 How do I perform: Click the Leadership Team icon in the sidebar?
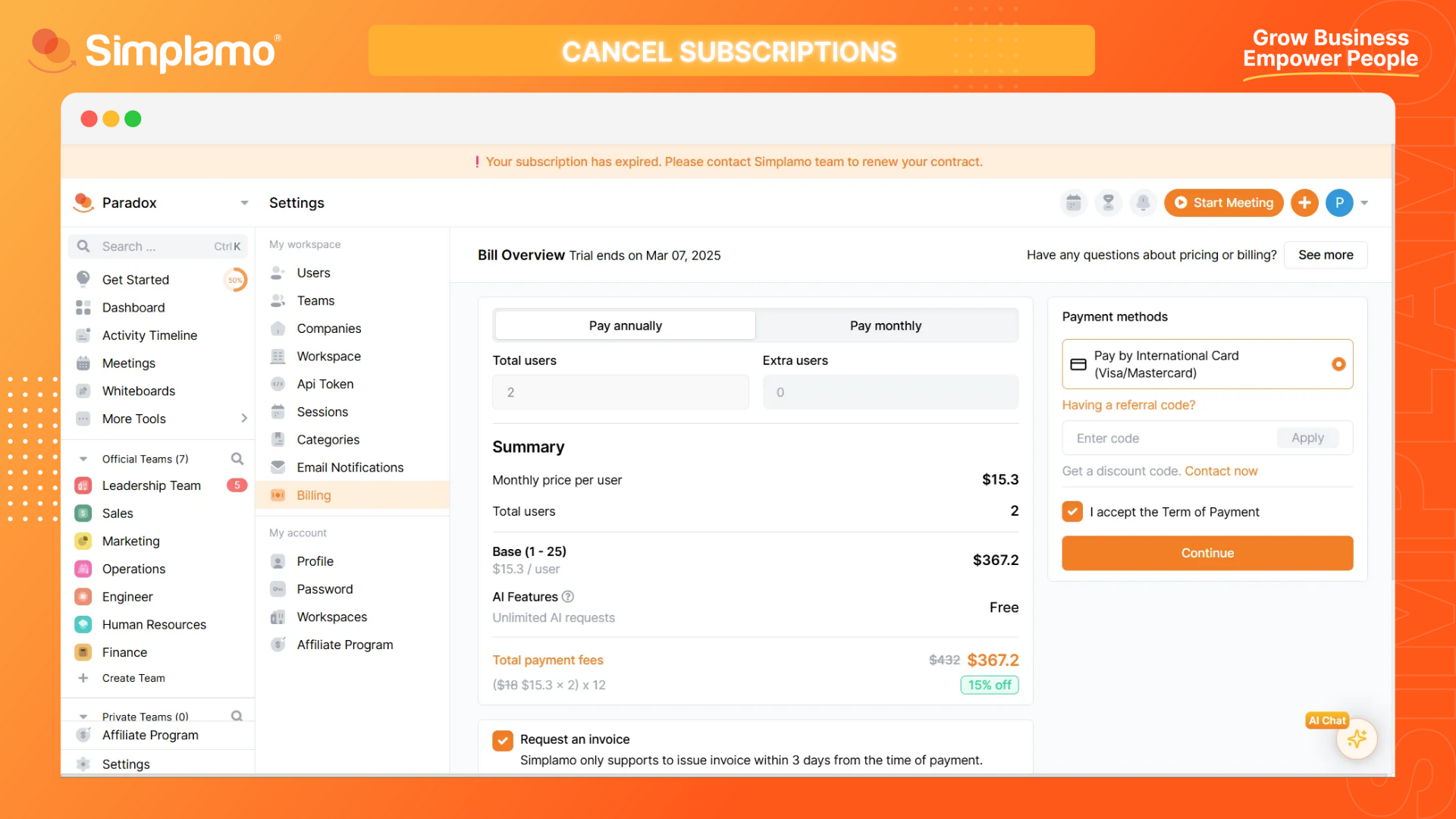(83, 485)
